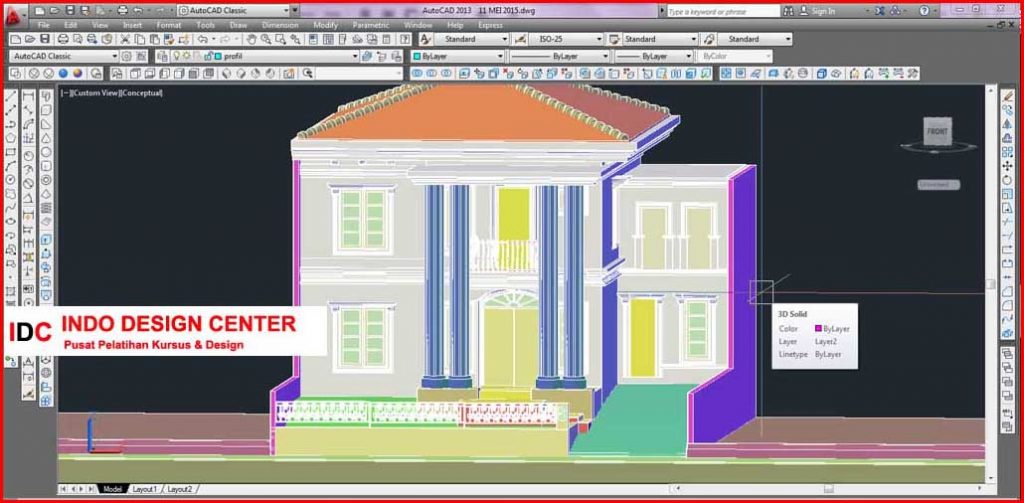Open the title bar workspace dropdown
The width and height of the screenshot is (1024, 503).
point(233,11)
